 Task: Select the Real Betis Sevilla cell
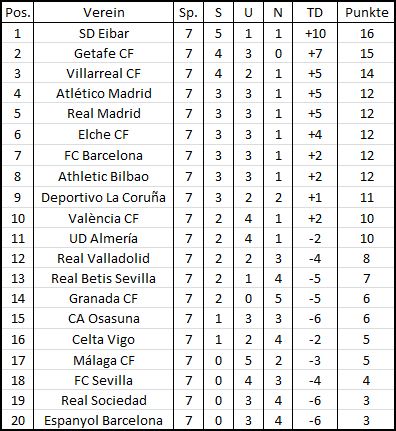coord(103,278)
